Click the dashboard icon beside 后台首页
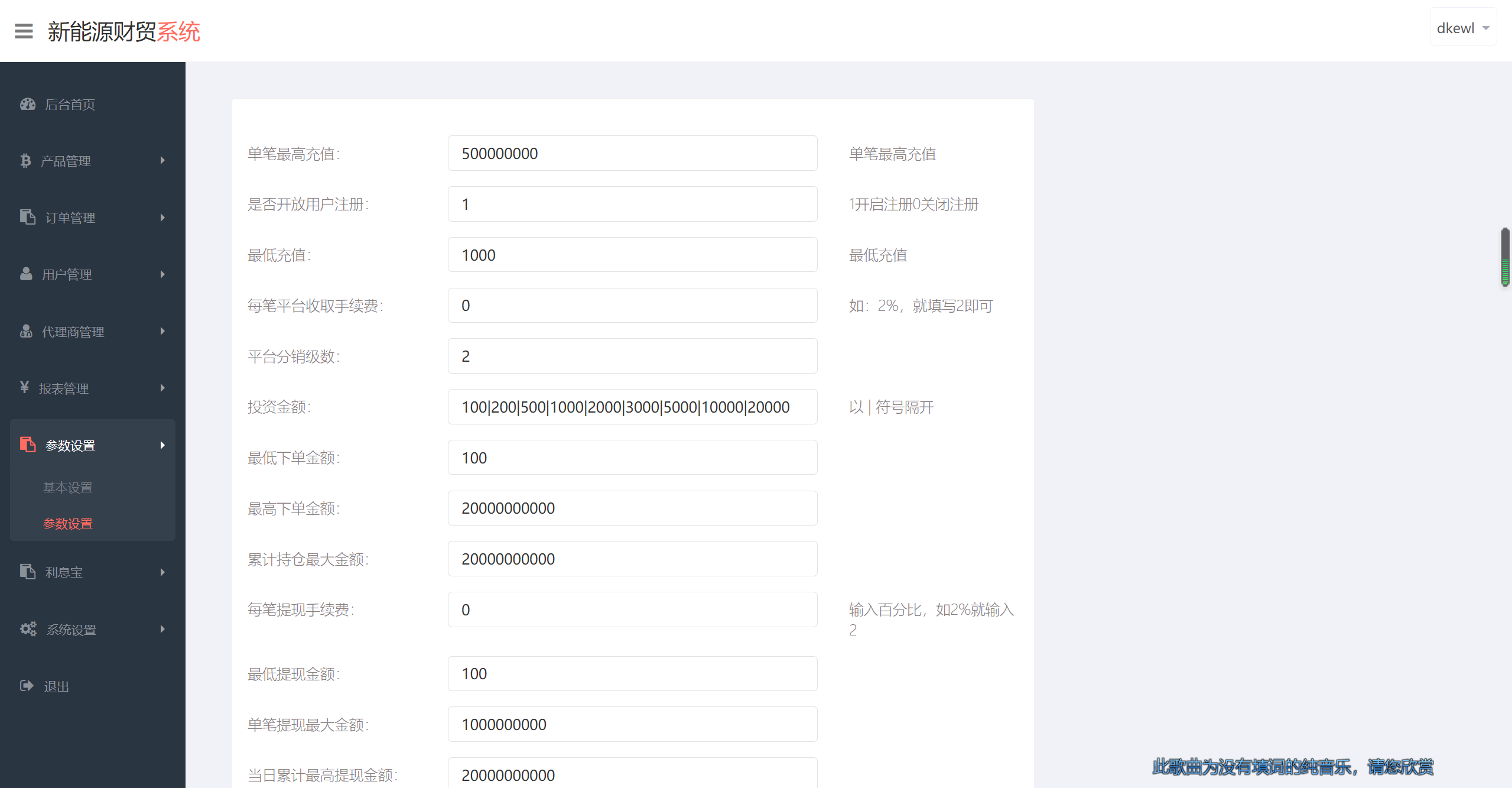This screenshot has height=788, width=1512. click(28, 104)
